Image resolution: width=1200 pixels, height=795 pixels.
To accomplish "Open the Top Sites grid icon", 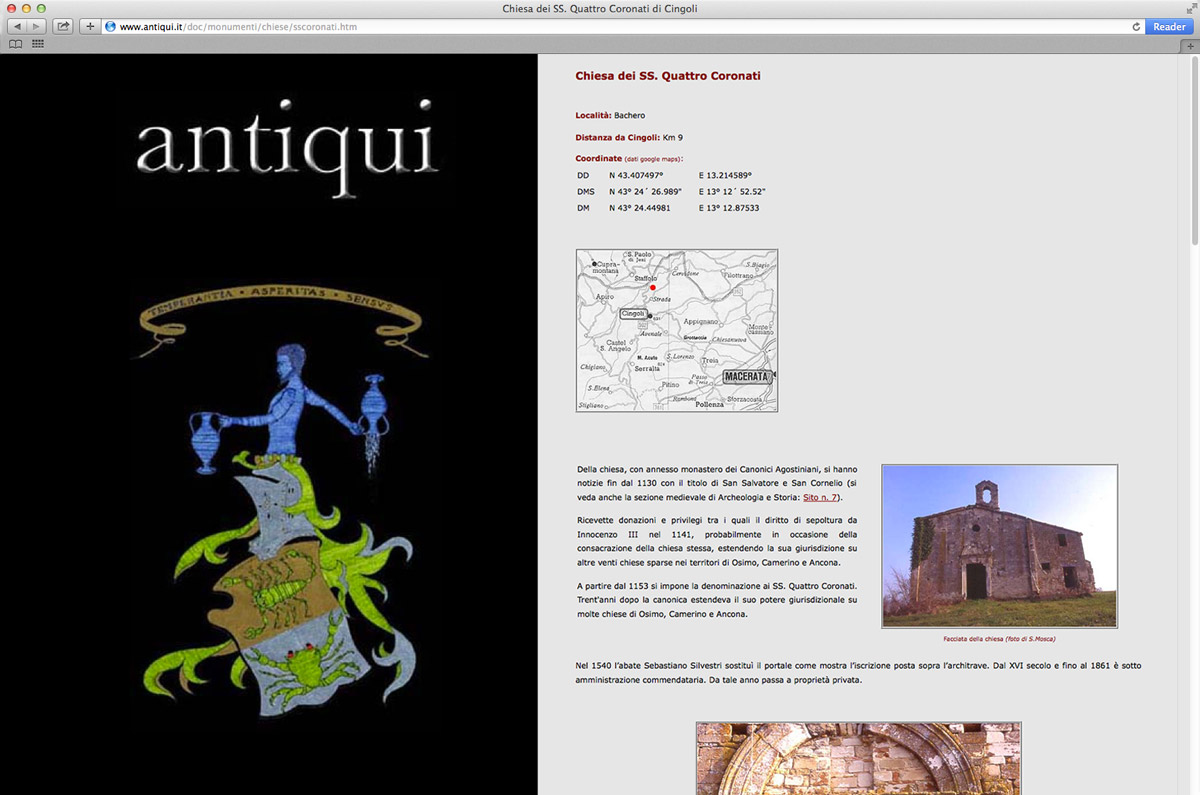I will click(38, 44).
